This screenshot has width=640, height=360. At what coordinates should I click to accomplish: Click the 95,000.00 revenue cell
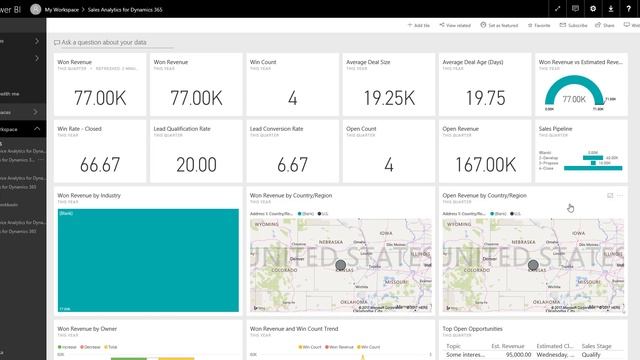click(x=518, y=355)
